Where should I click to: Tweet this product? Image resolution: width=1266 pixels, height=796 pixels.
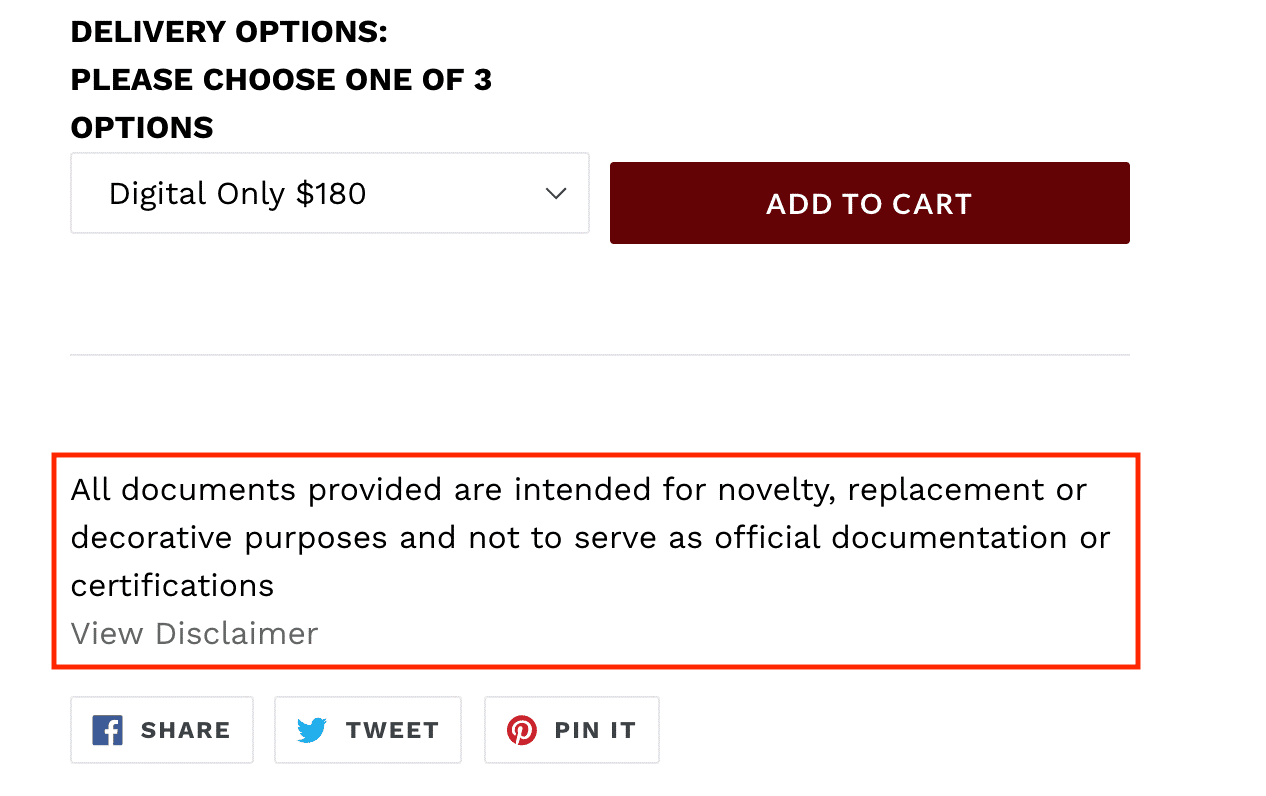click(367, 730)
